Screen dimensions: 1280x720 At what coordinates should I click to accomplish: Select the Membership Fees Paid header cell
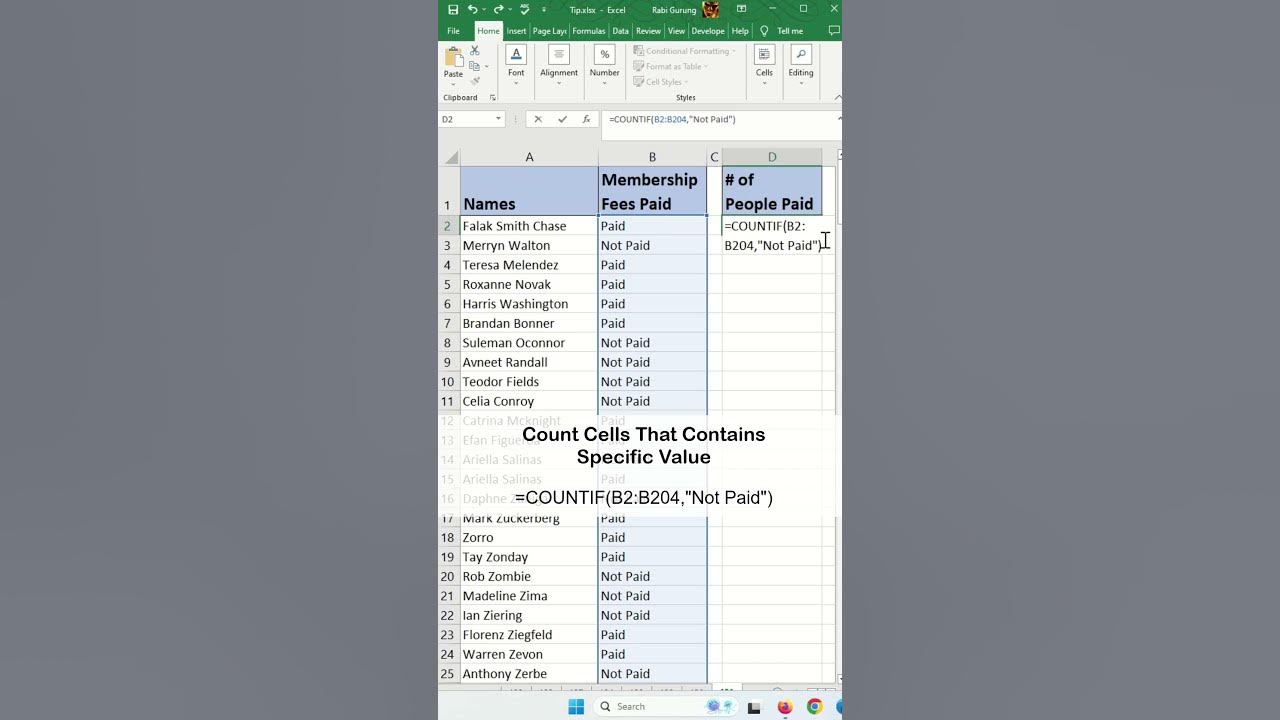652,191
